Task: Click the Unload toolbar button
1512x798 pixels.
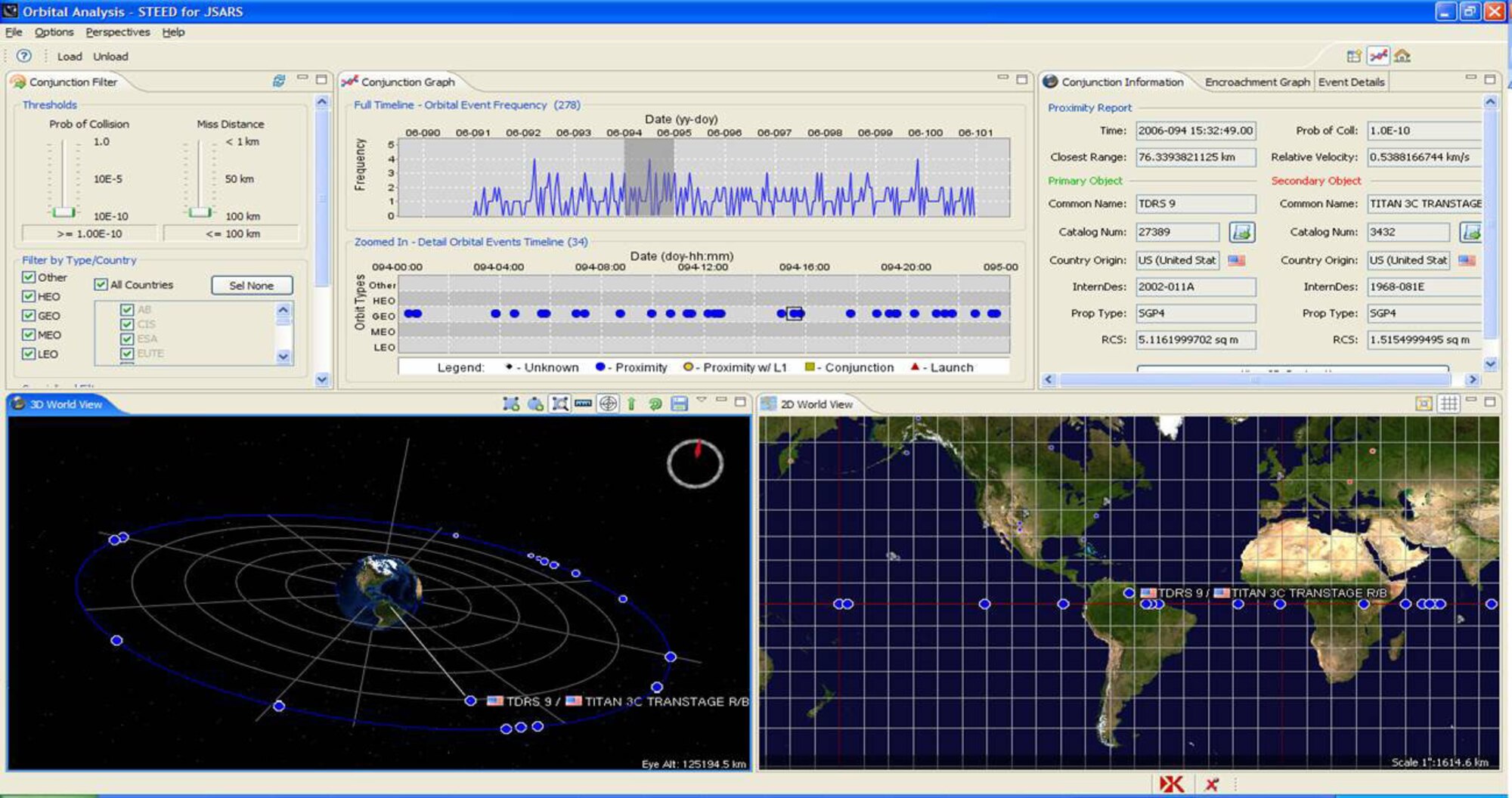Action: [x=110, y=56]
